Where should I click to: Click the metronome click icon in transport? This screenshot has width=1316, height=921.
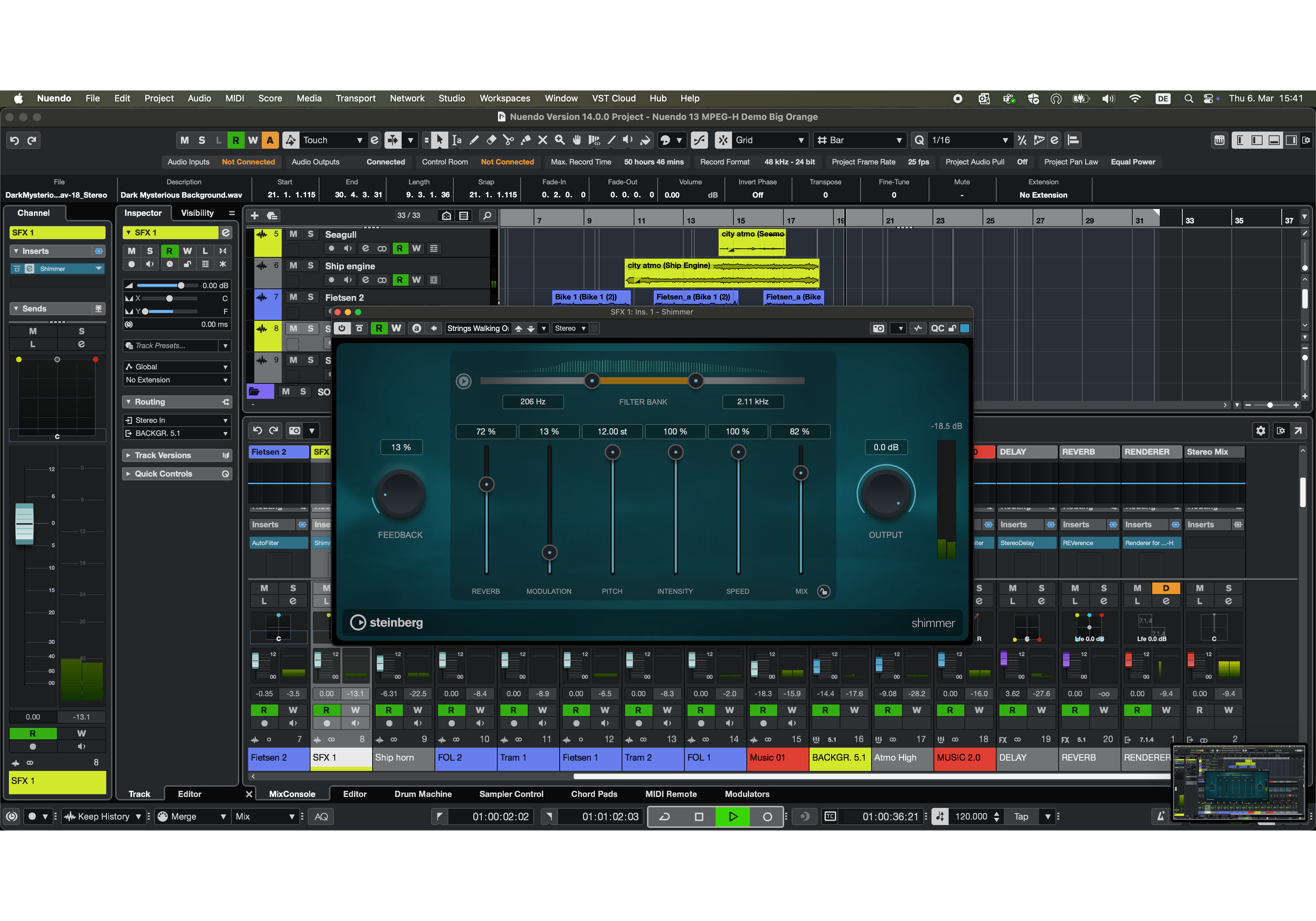click(x=1161, y=817)
